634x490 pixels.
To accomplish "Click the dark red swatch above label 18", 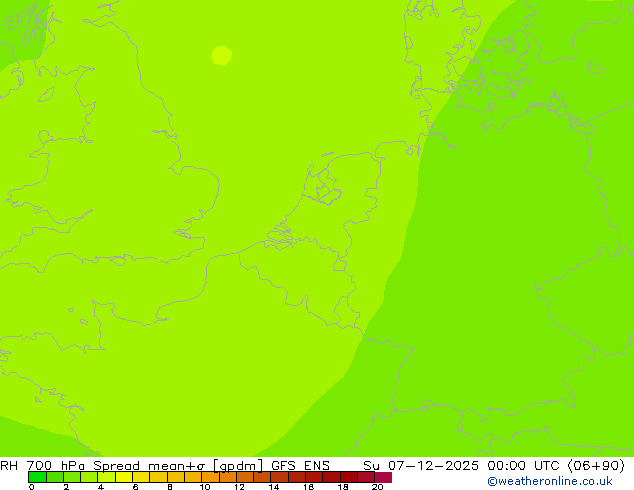I will click(349, 477).
